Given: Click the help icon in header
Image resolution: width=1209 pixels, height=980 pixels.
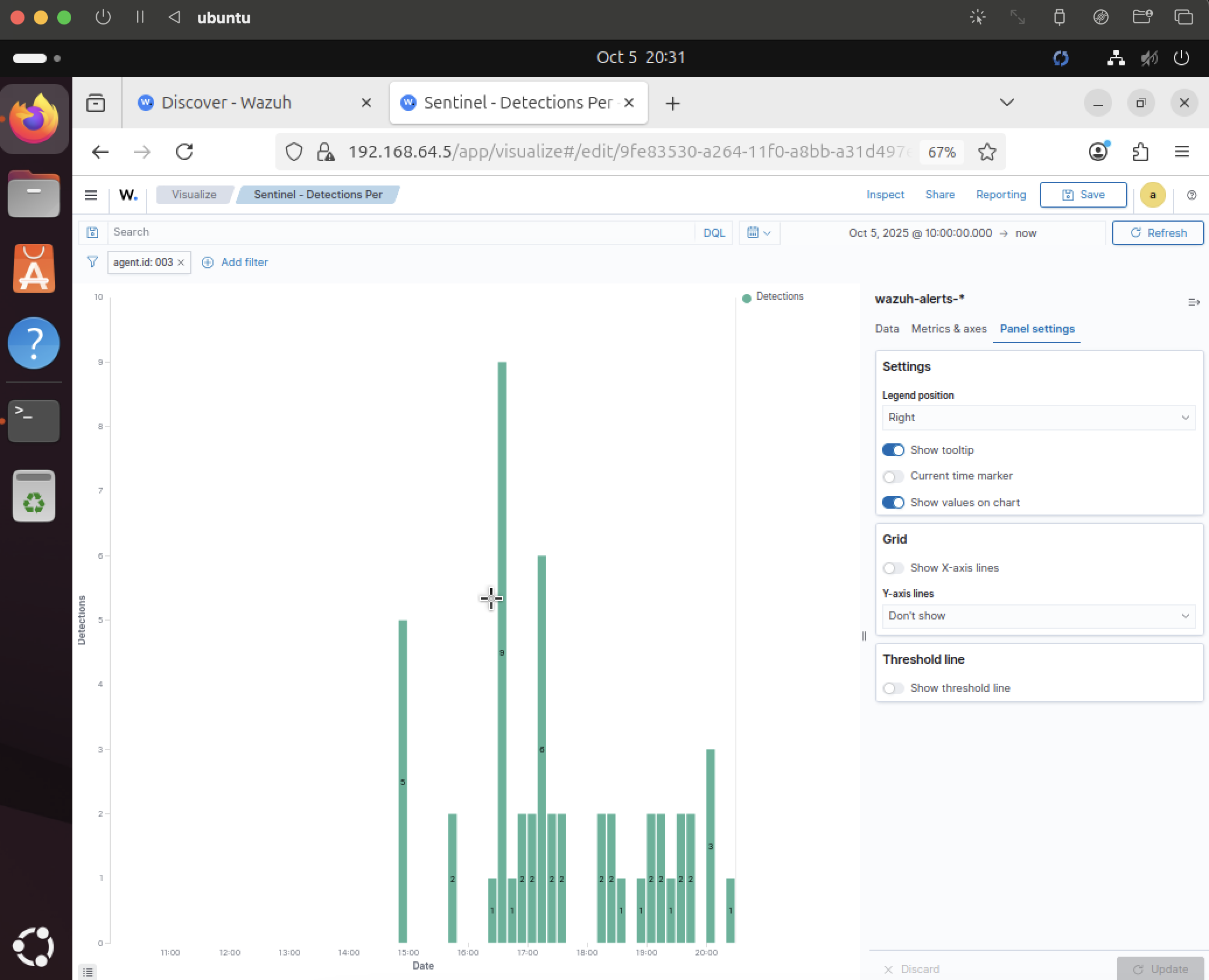Looking at the screenshot, I should click(x=1191, y=195).
